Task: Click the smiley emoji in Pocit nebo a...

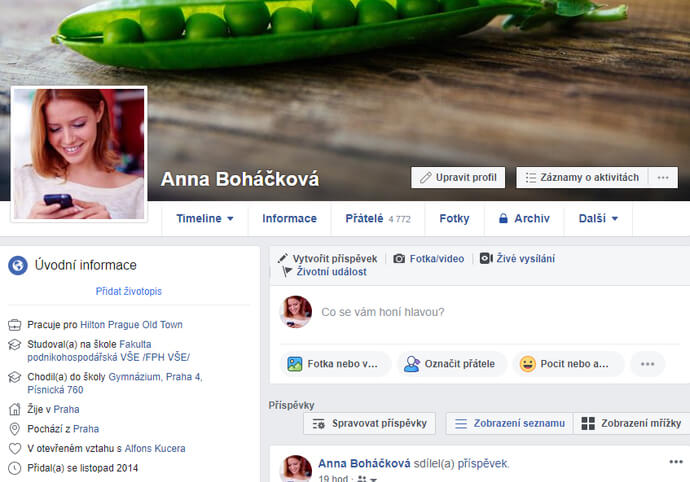Action: [x=527, y=364]
